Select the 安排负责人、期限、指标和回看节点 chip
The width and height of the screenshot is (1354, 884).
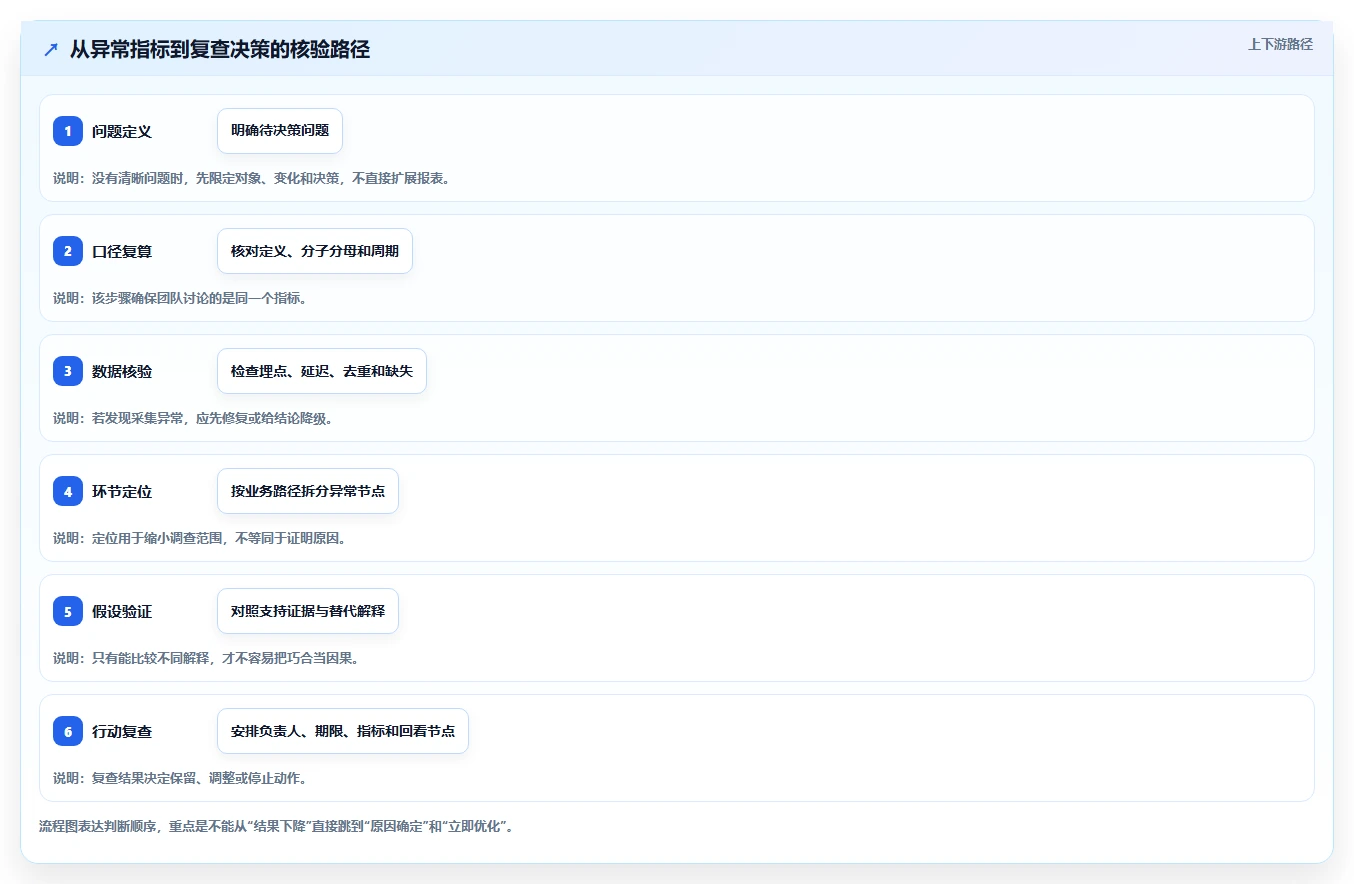343,731
